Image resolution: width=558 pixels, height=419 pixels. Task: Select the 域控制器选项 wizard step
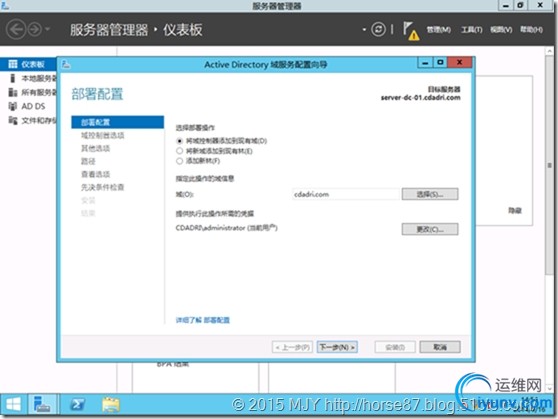[x=102, y=135]
